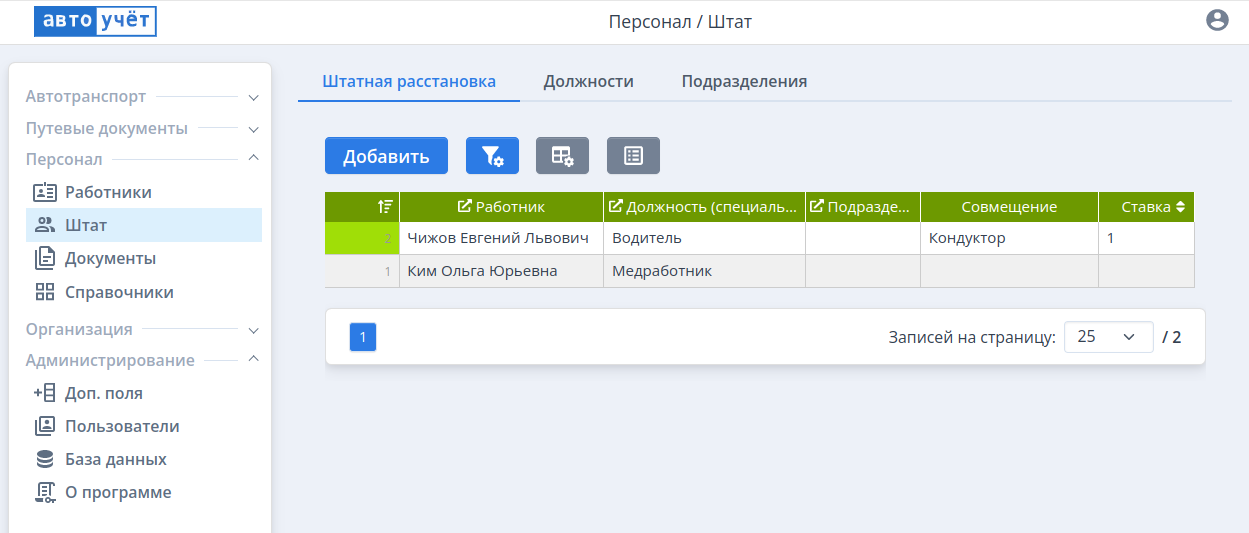Screen dimensions: 1249x533
Task: Click the list view icon button
Action: [633, 156]
